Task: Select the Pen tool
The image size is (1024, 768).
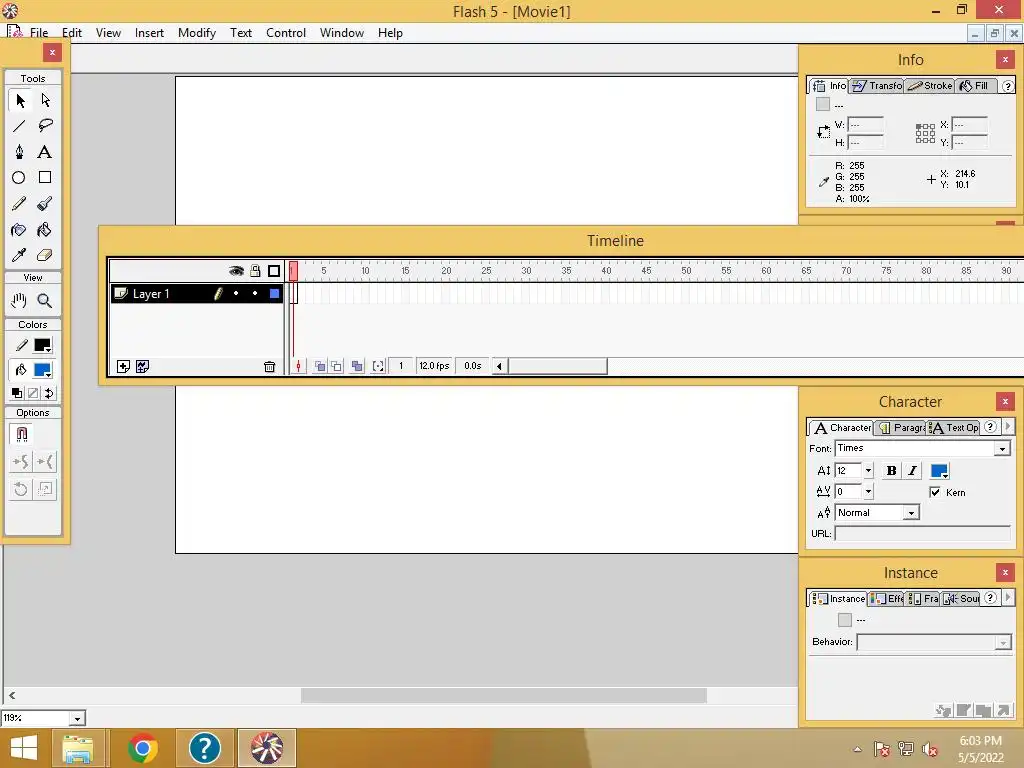Action: click(20, 152)
